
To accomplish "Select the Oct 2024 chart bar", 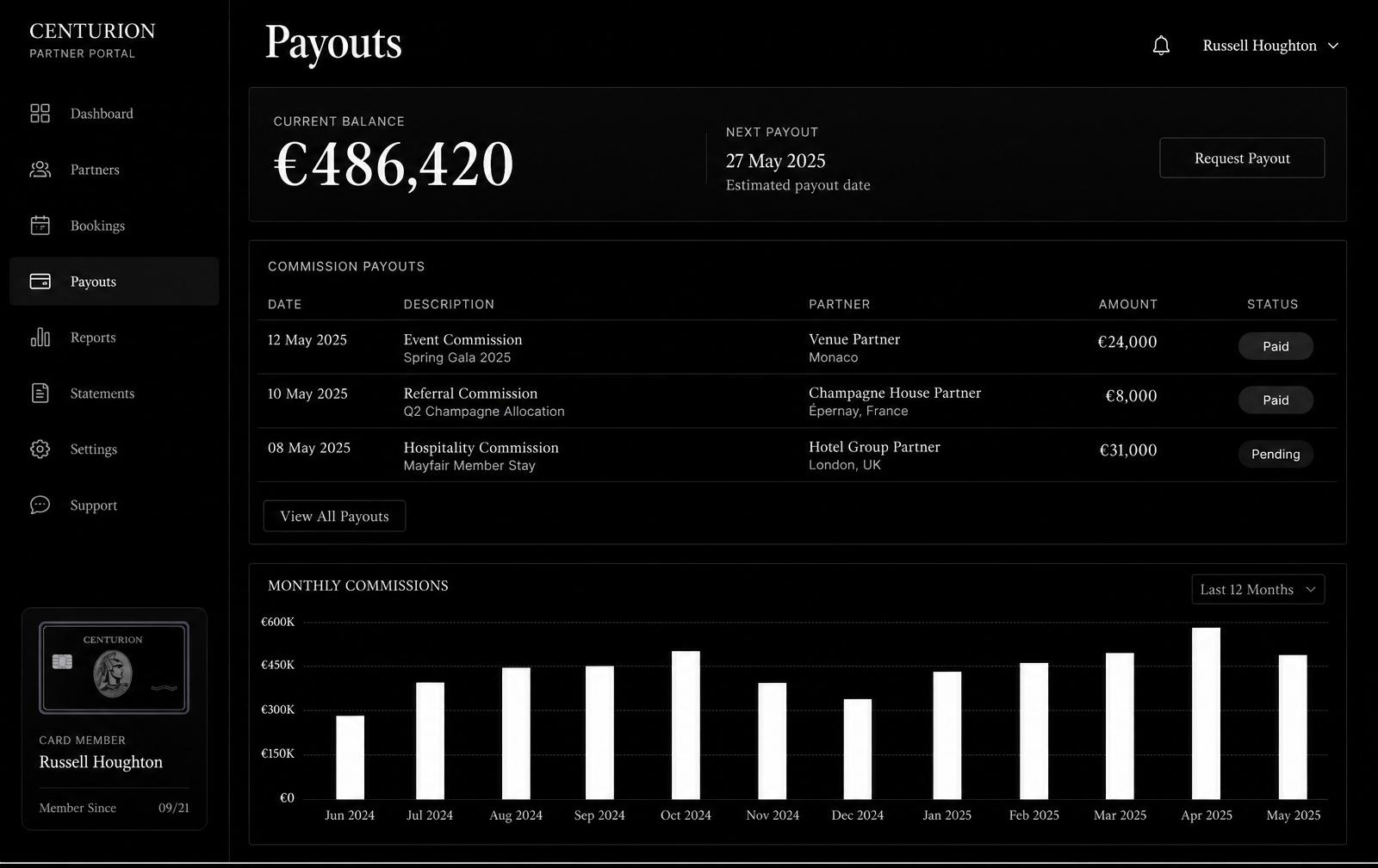I will pos(686,725).
